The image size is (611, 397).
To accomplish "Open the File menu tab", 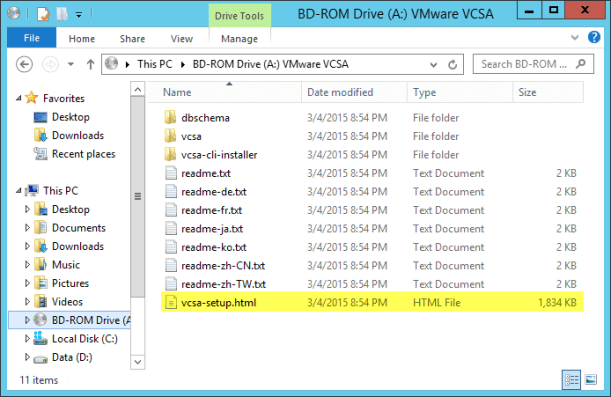I will click(32, 38).
